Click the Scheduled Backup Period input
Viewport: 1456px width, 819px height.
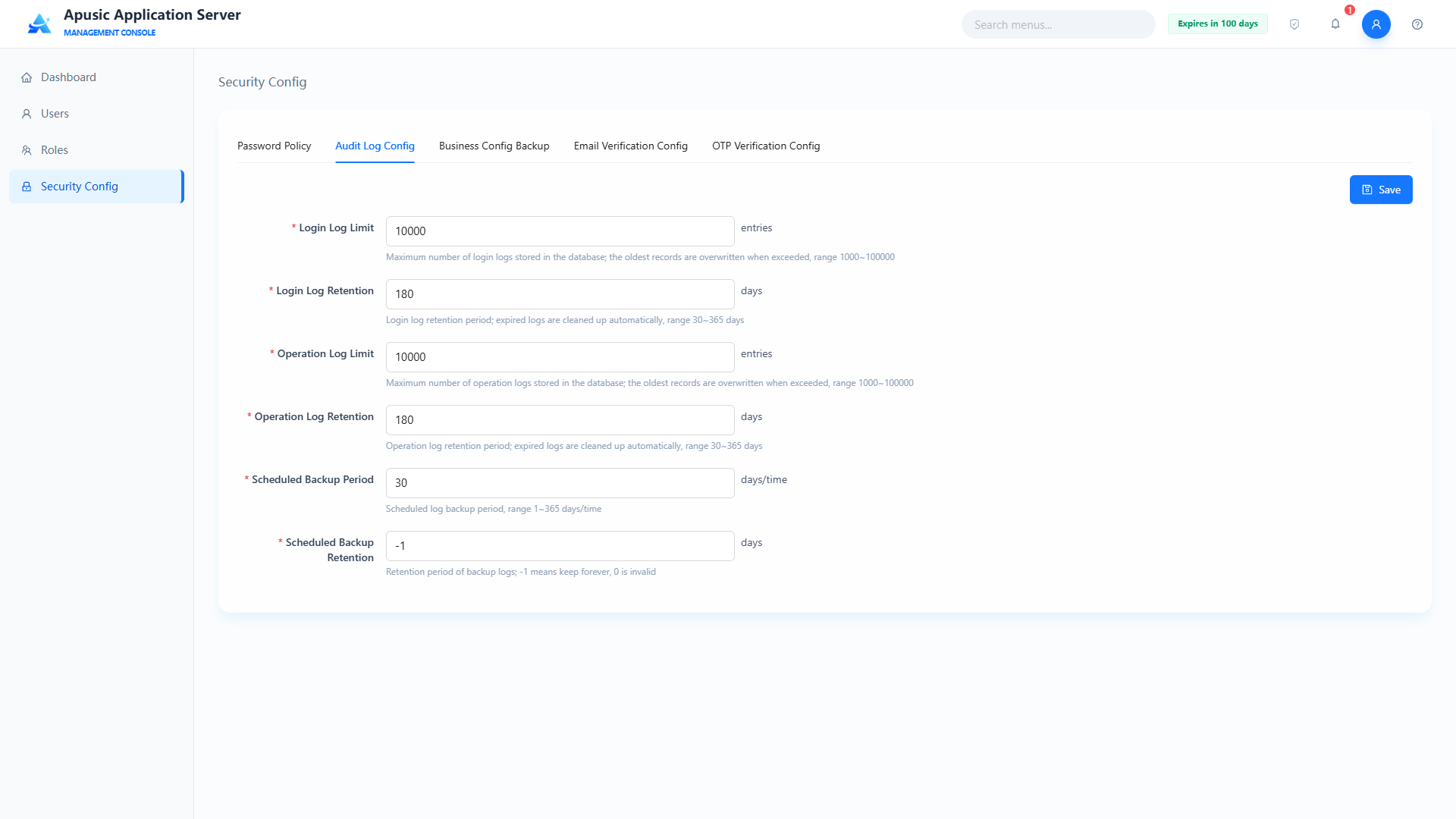click(560, 483)
